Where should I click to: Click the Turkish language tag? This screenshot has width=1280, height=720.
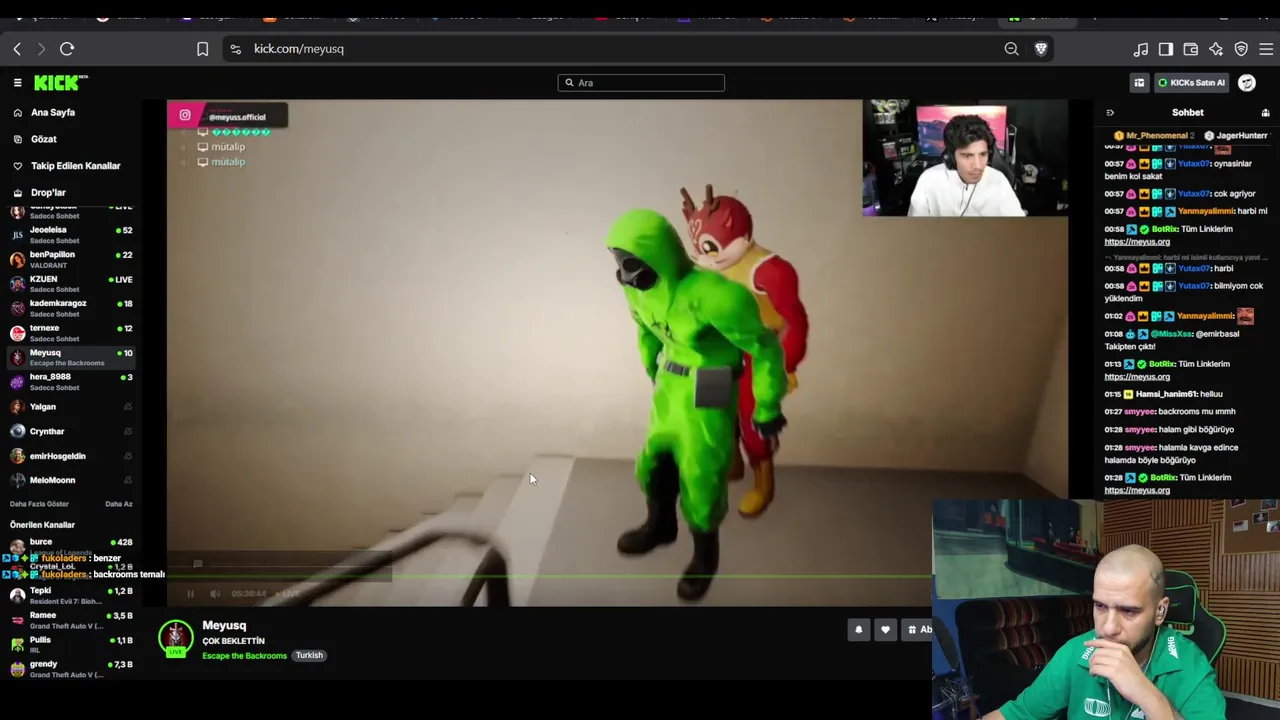point(309,656)
